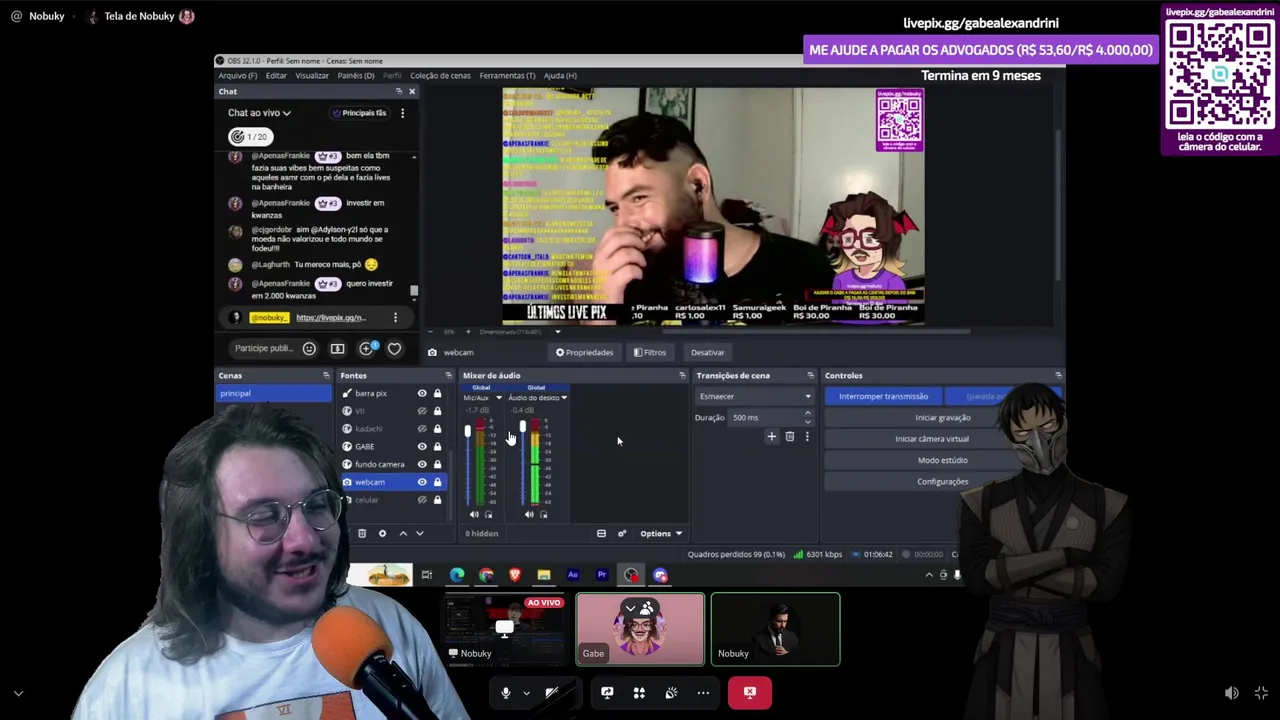Viewport: 1280px width, 720px height.
Task: Adjust the Áudio do desktop volume fader
Action: coord(522,426)
